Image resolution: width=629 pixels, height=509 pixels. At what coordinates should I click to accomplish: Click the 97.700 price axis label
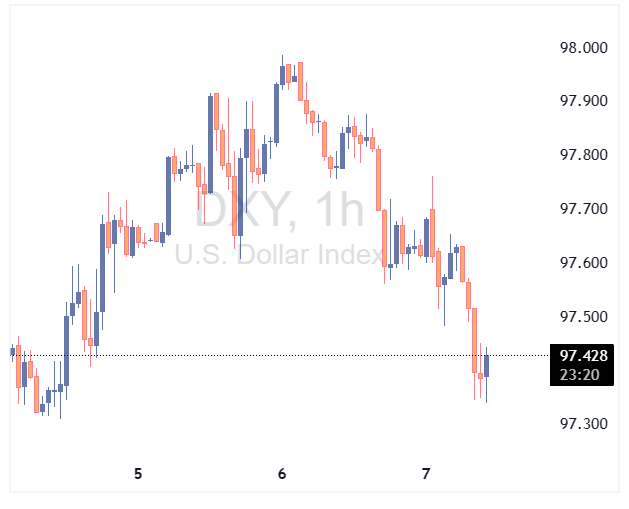[583, 209]
